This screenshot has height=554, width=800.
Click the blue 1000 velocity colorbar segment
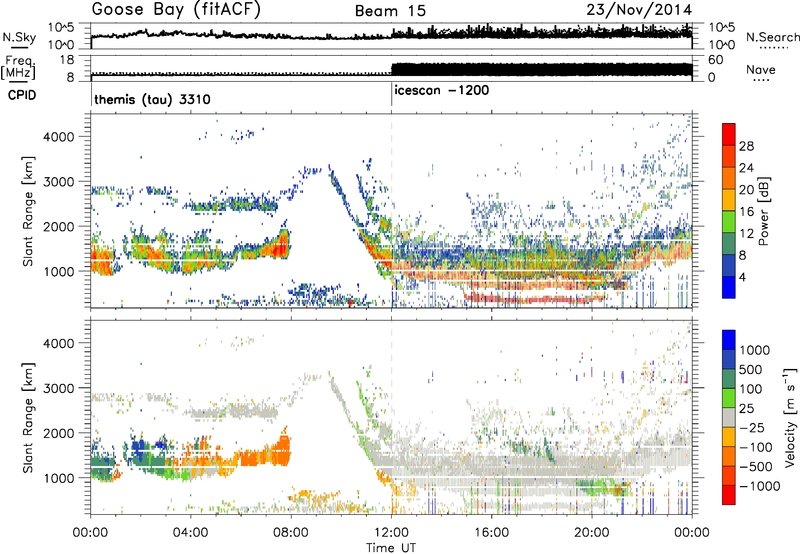tap(729, 340)
